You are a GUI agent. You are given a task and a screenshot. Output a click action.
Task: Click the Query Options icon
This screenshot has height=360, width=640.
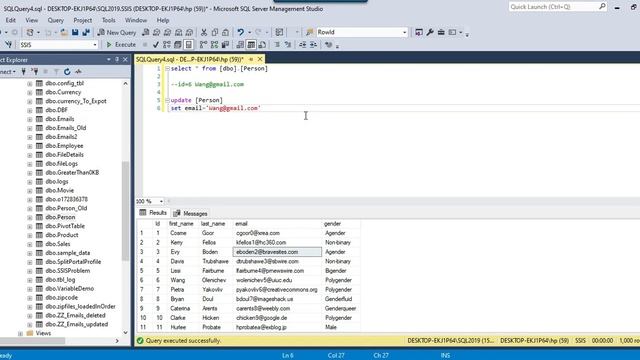(178, 44)
